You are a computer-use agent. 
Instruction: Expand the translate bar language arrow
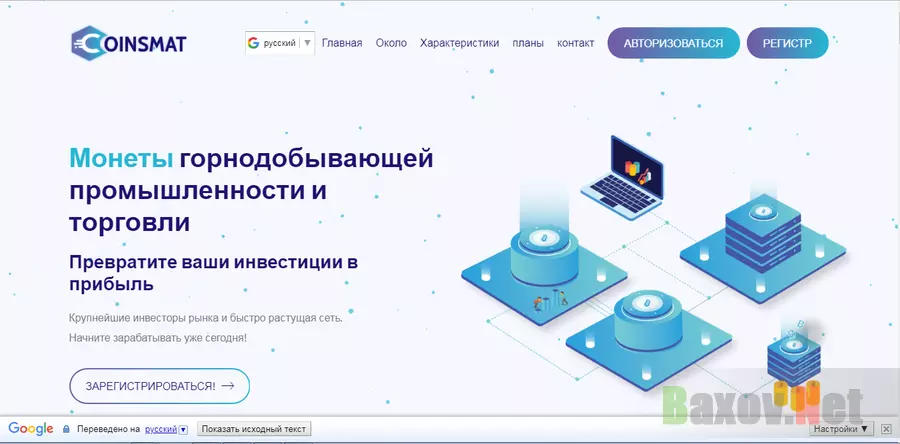click(183, 429)
